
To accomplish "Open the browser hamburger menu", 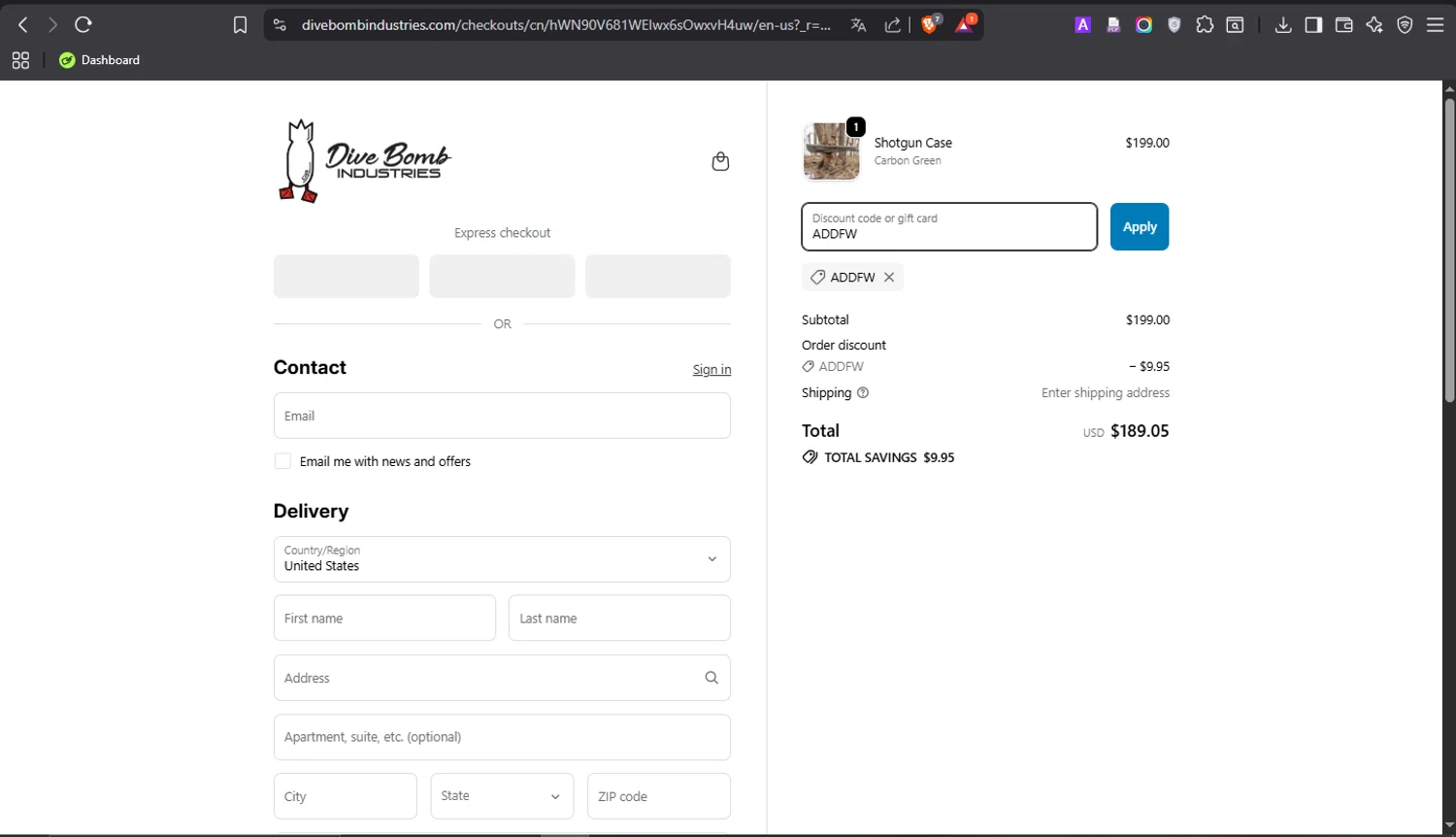I will pos(1436,25).
